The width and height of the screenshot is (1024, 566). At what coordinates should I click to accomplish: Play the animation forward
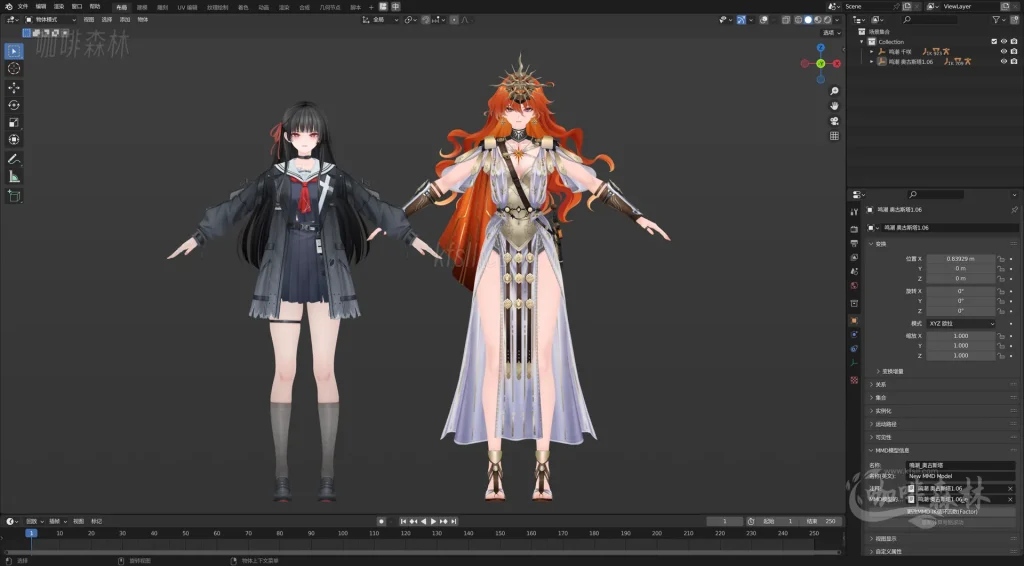coord(433,522)
